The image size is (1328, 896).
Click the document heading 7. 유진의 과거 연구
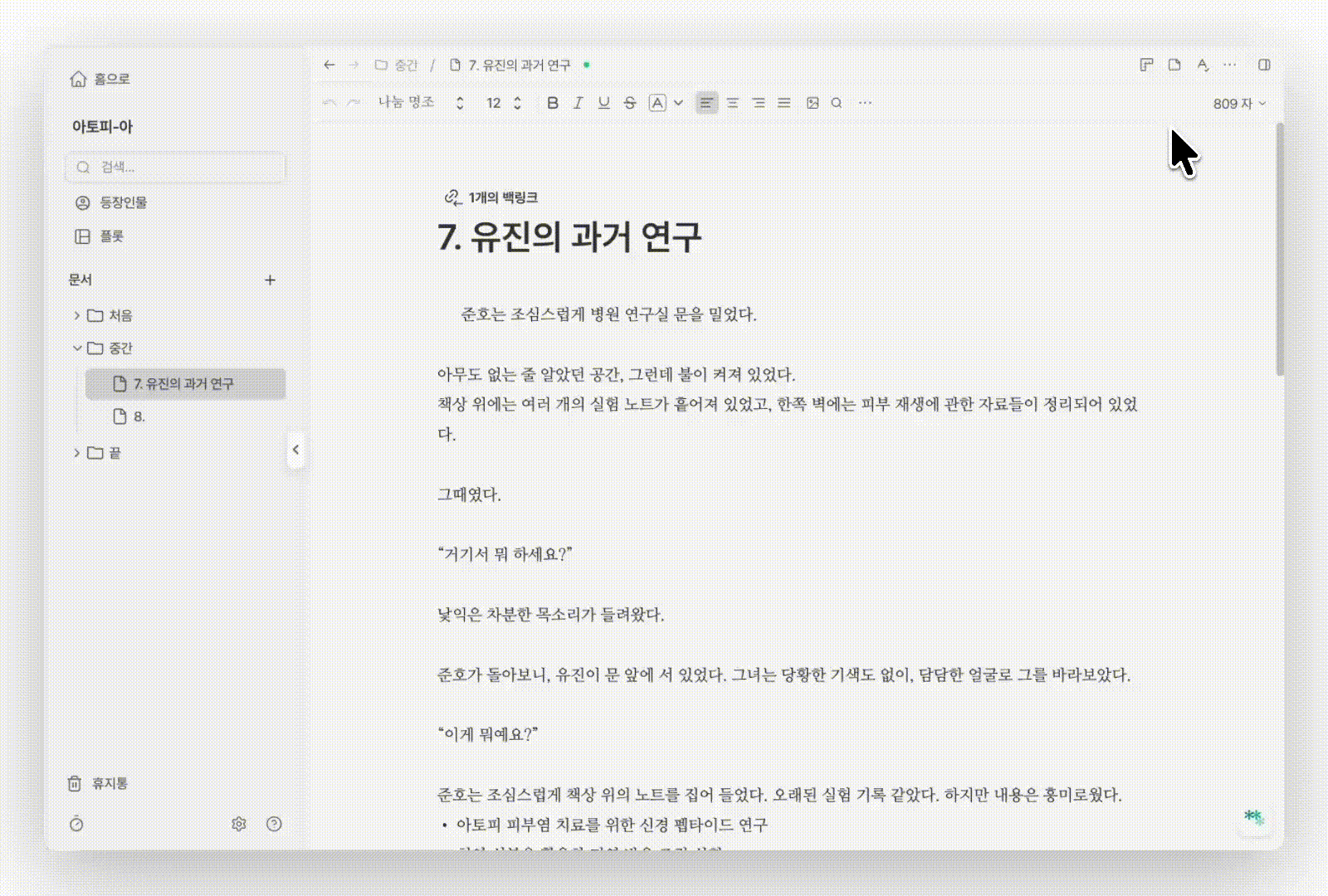[x=569, y=237]
